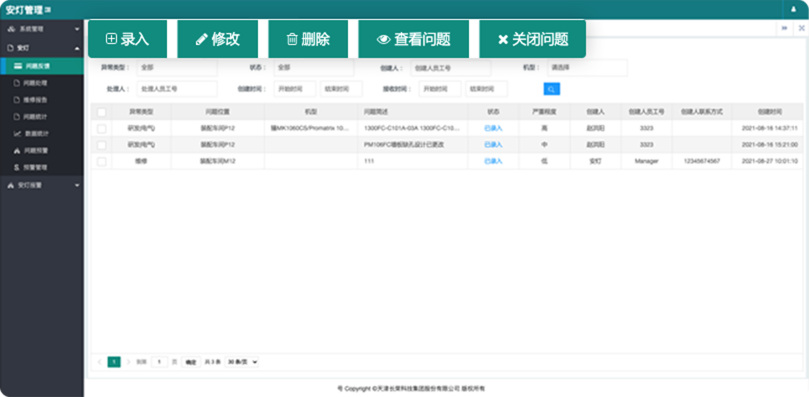
Task: Click the 确定 pagination confirm button
Action: 191,362
